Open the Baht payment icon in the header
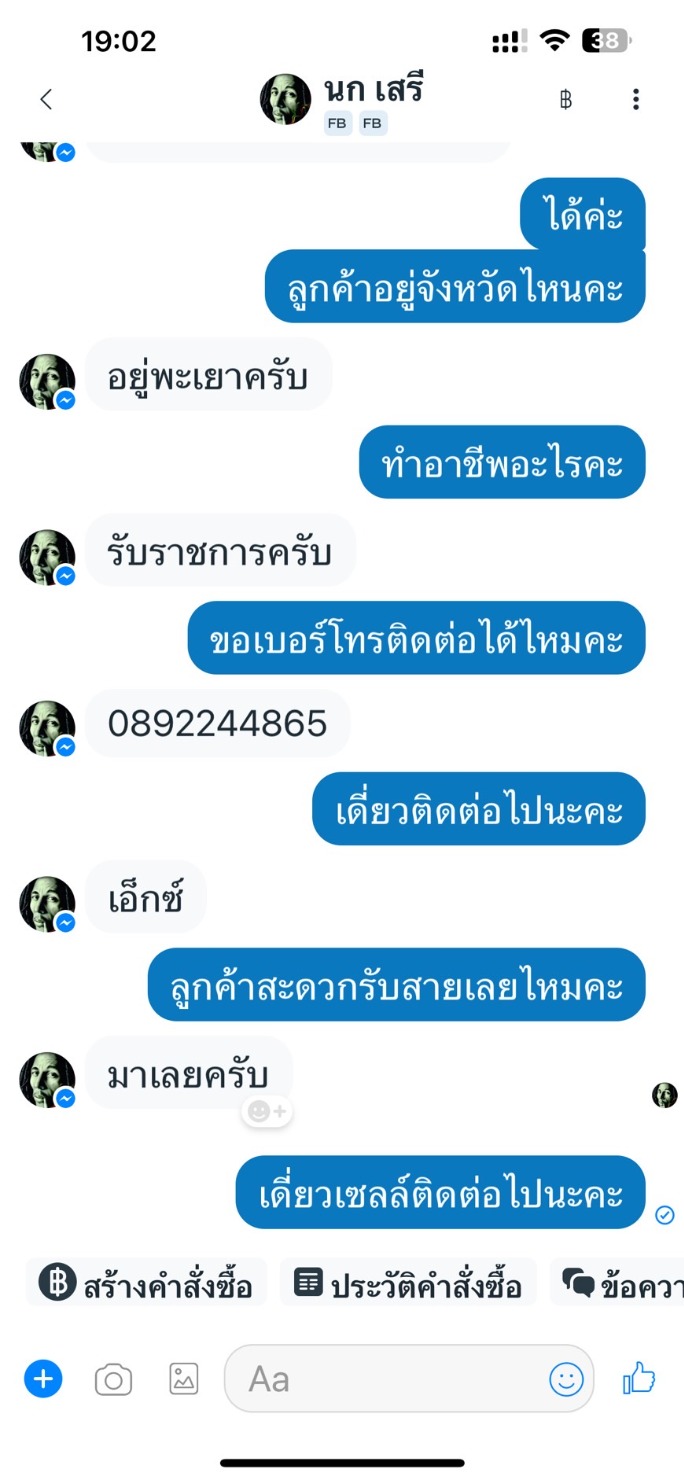 coord(566,99)
